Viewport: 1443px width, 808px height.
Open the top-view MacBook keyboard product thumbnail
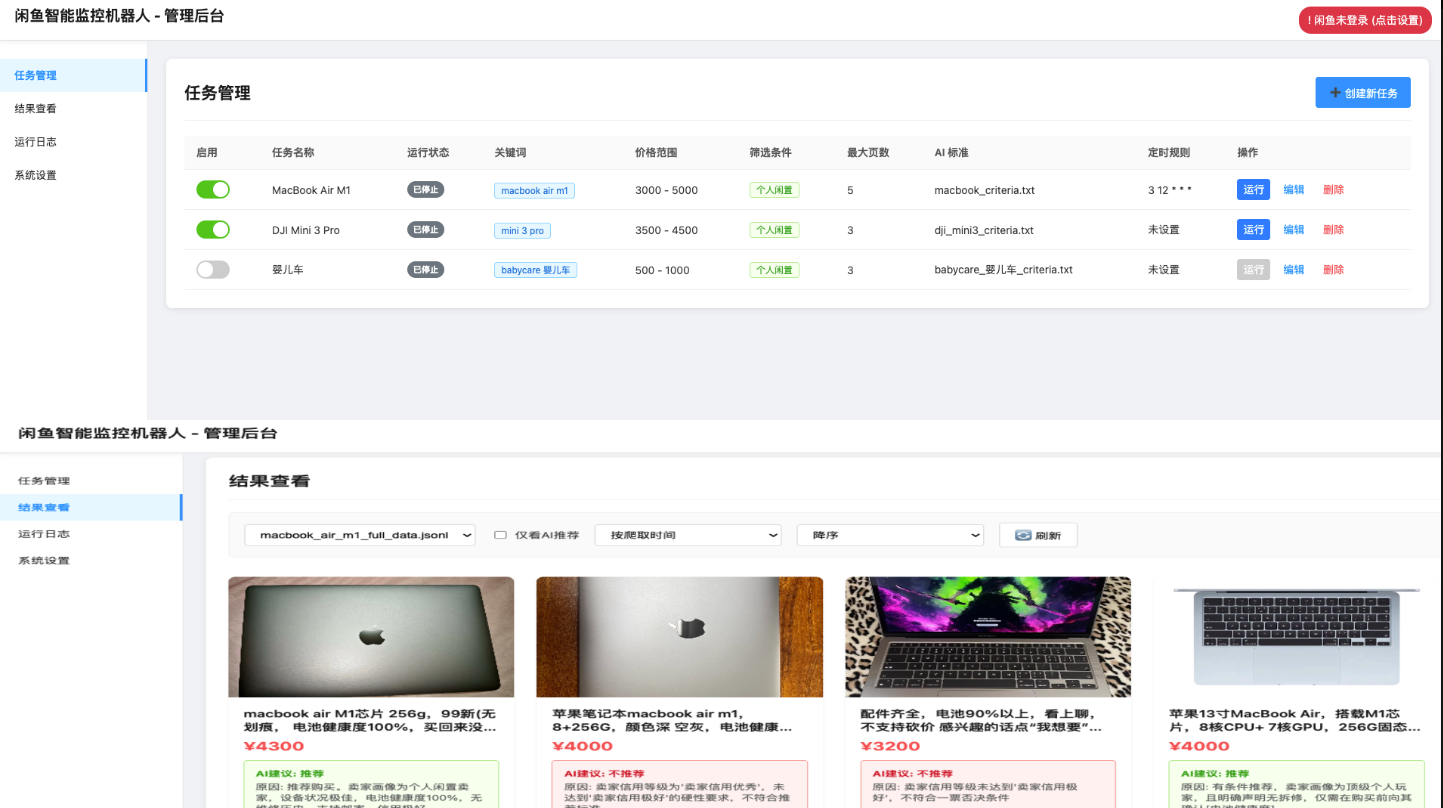[1297, 637]
